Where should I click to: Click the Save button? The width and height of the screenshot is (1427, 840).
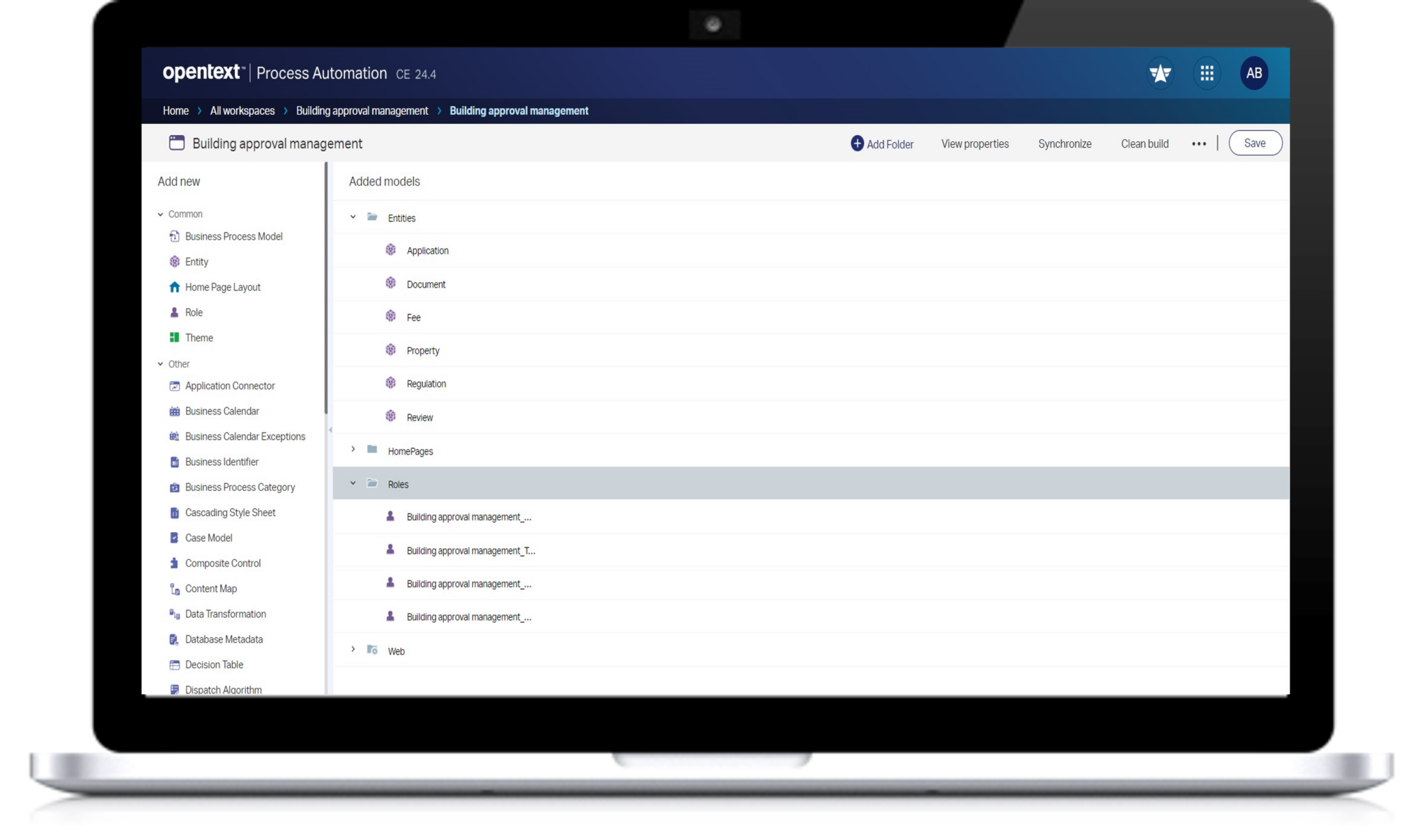(x=1255, y=143)
